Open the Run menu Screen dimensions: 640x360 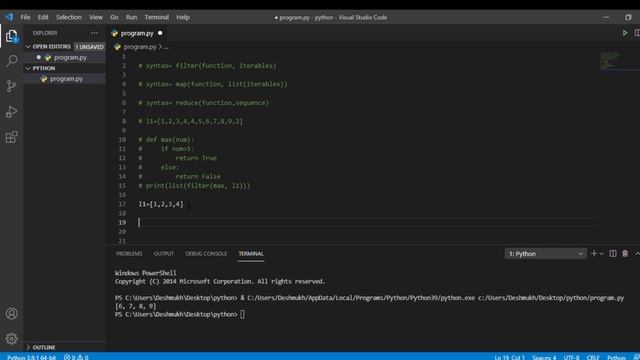tap(131, 17)
